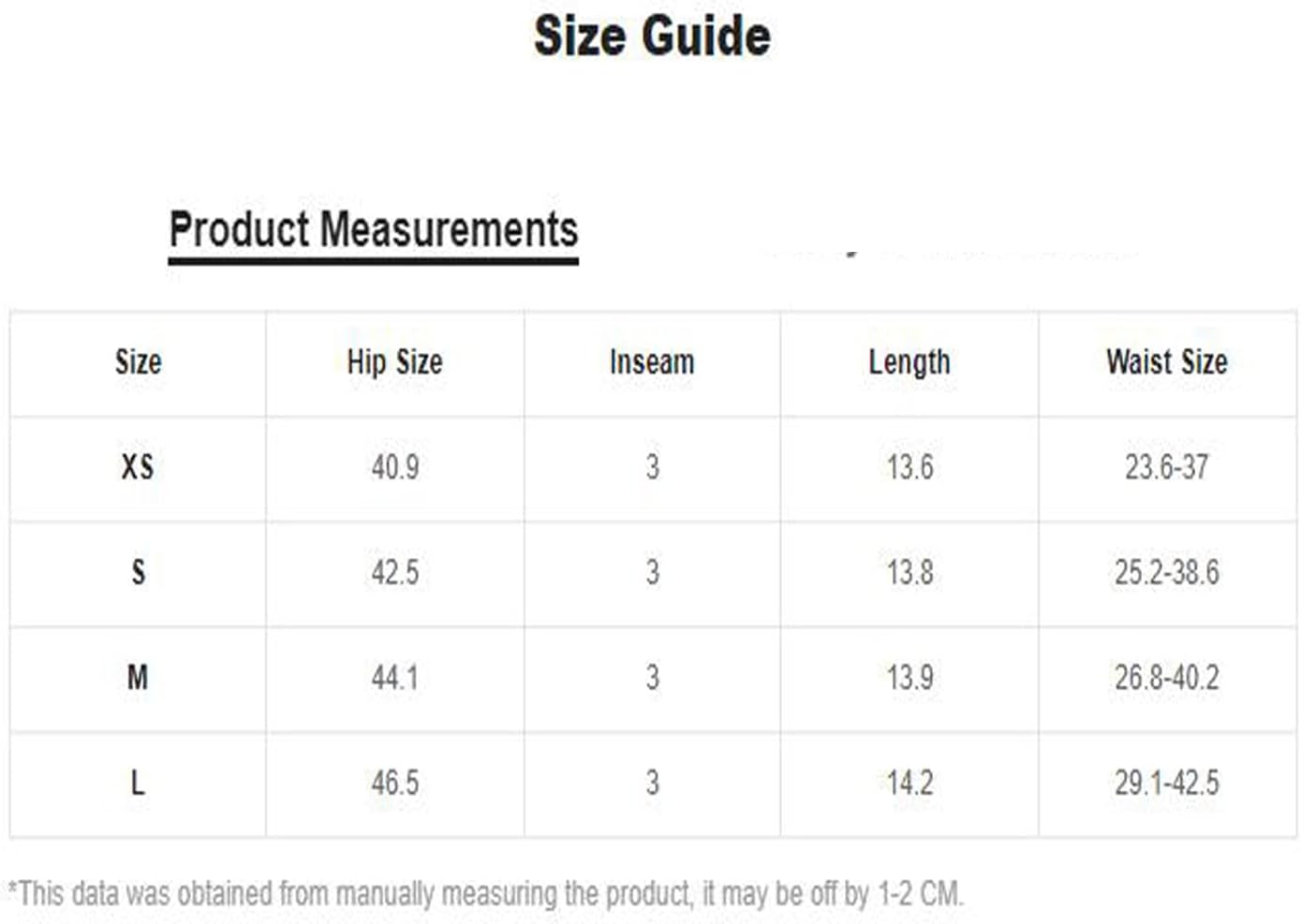Click waist size value 23.6-37
Screen dimensions: 1301x924
click(1167, 466)
